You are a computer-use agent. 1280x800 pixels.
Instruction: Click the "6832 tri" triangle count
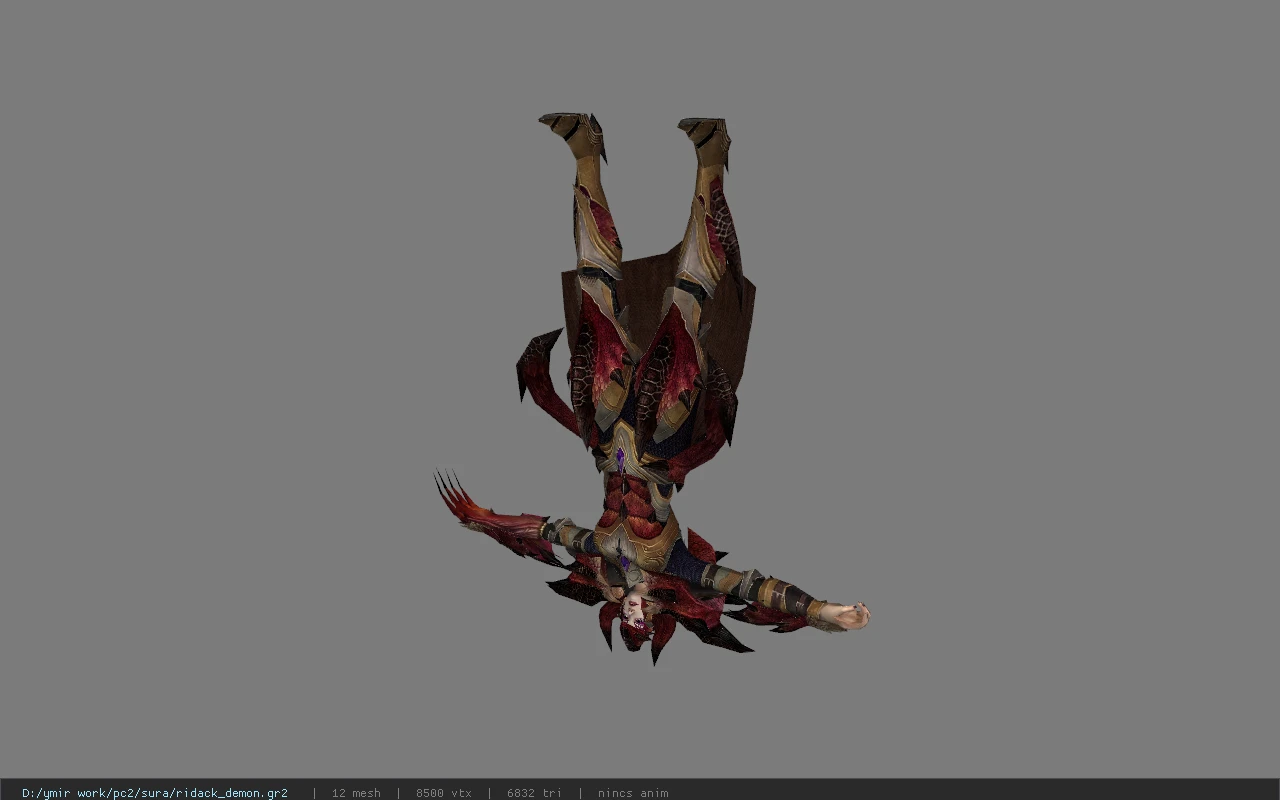[x=534, y=793]
